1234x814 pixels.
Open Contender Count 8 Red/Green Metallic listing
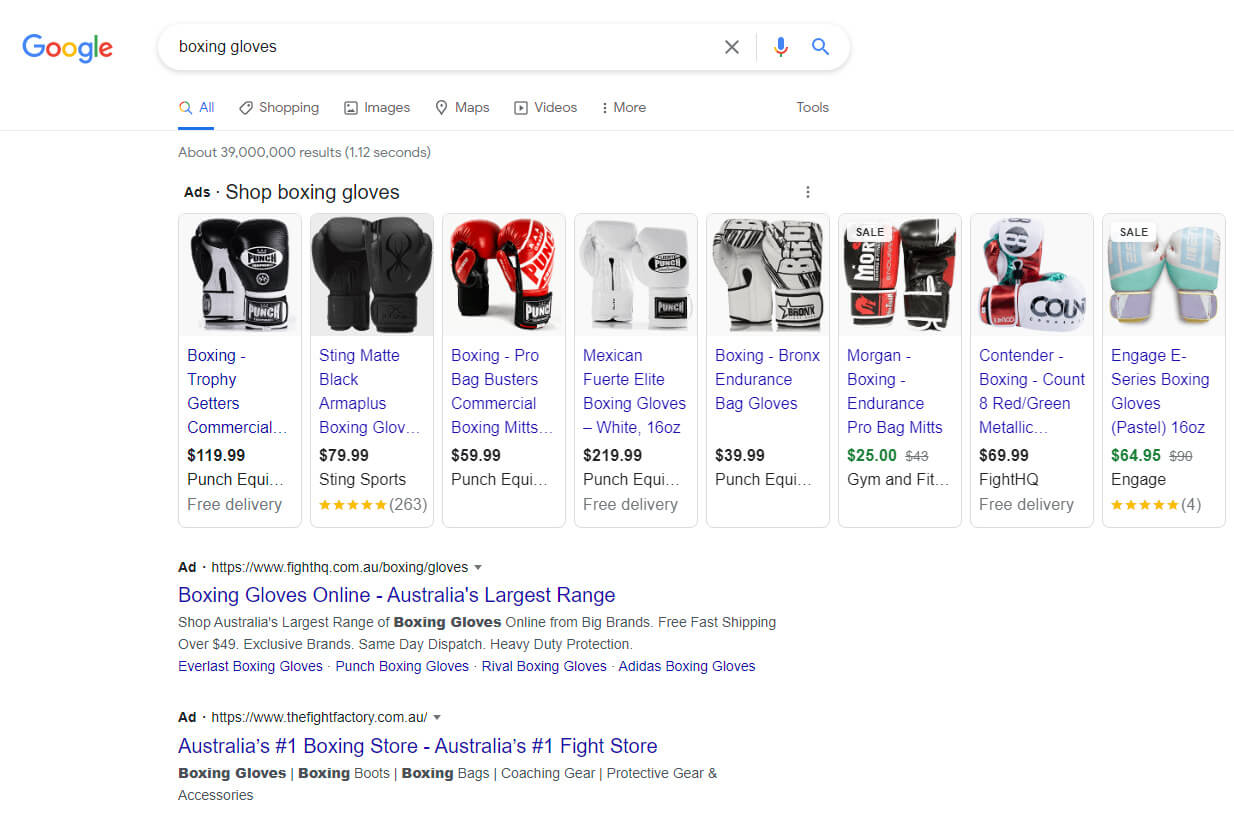pyautogui.click(x=1032, y=391)
